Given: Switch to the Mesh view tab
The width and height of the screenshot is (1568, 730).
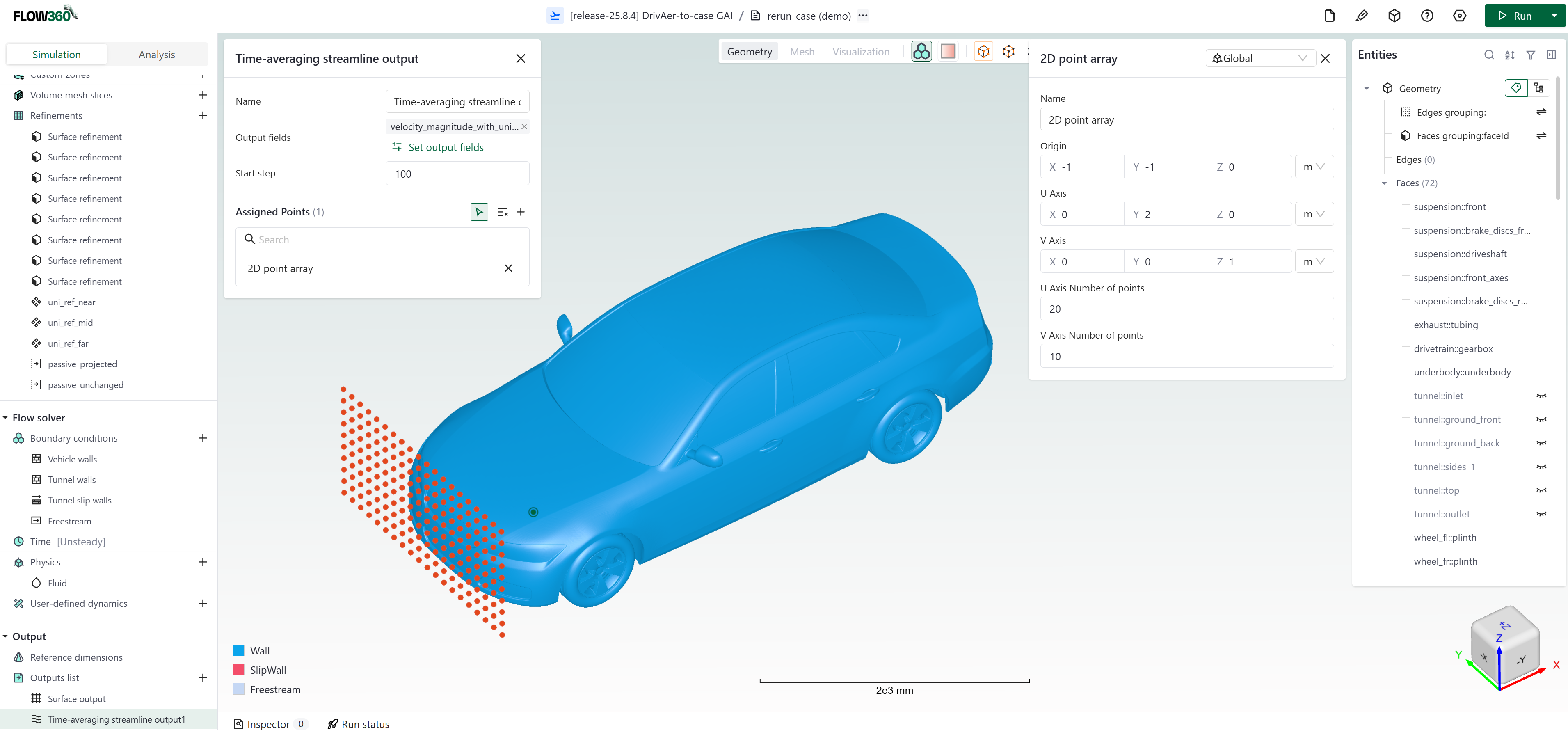Looking at the screenshot, I should tap(802, 51).
